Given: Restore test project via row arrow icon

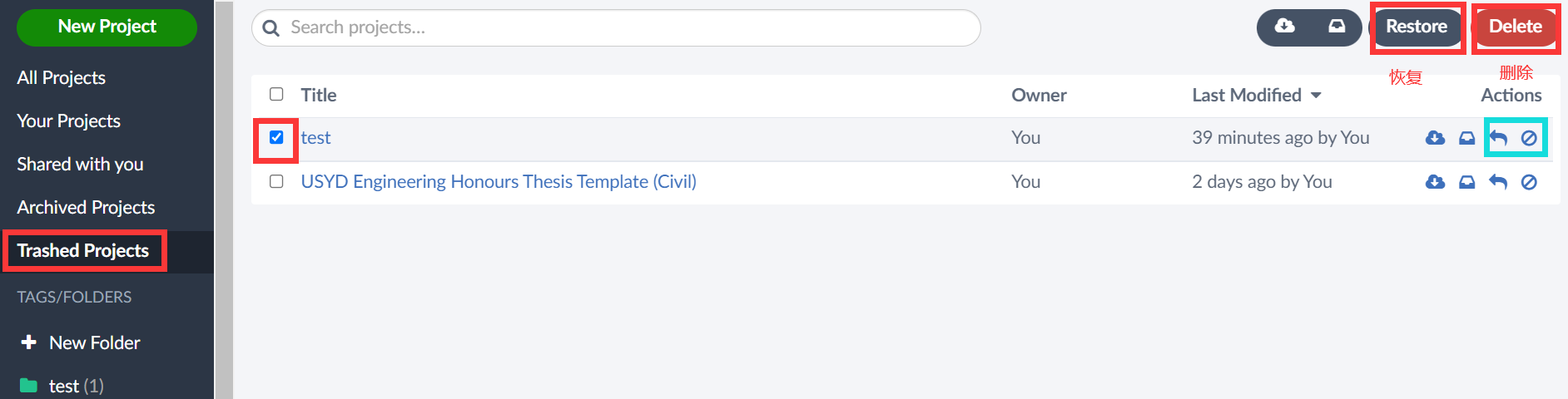Looking at the screenshot, I should (1498, 138).
